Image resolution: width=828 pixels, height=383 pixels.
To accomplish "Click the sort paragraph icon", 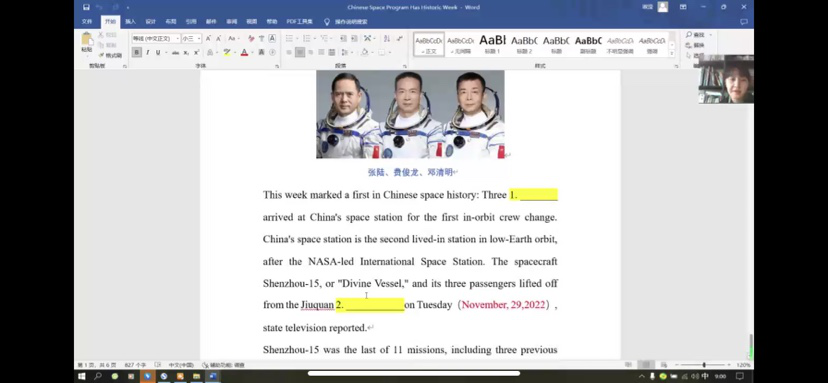I will pyautogui.click(x=387, y=39).
